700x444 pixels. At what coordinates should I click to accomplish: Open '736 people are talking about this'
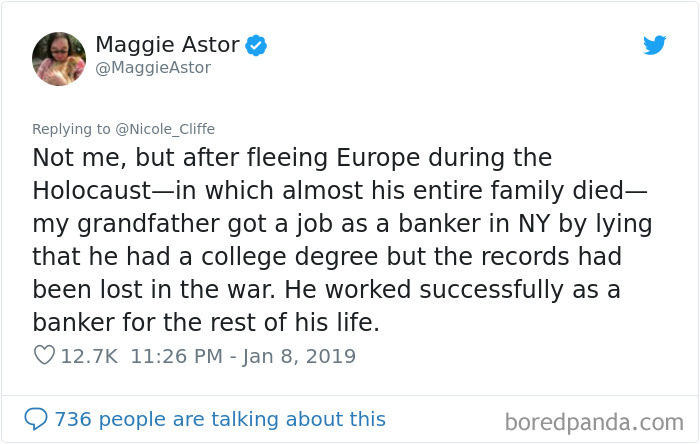(220, 419)
